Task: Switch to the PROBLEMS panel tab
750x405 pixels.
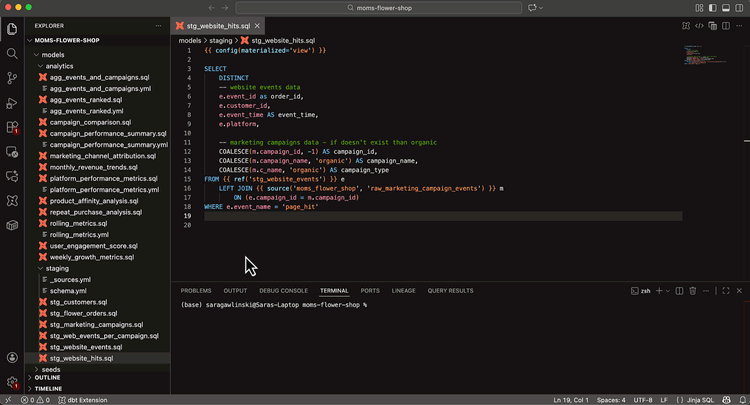Action: click(196, 291)
